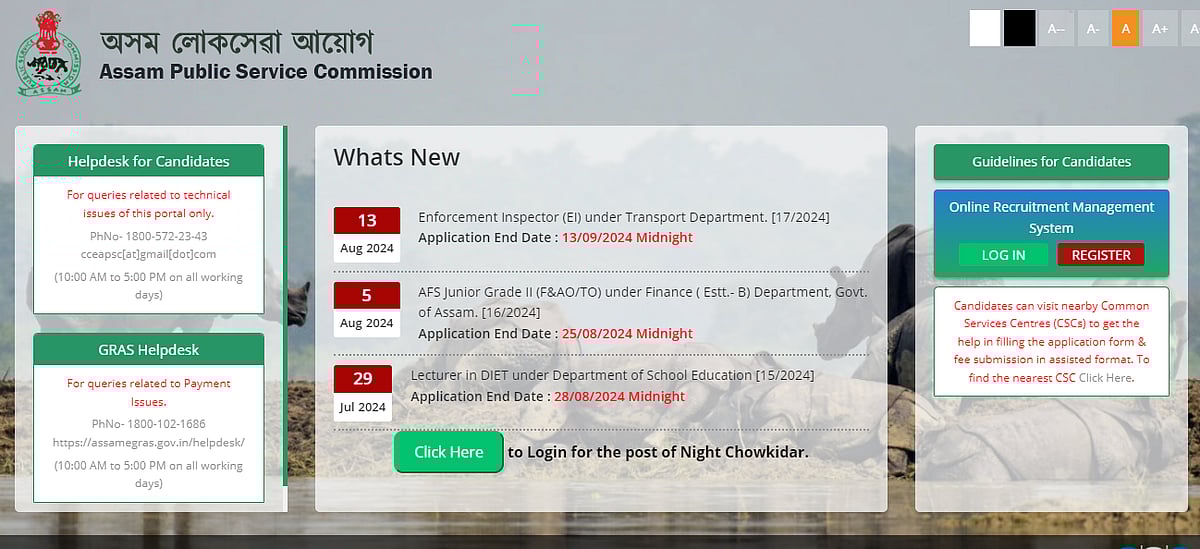Decrease font size with A- button
Image resolution: width=1200 pixels, height=549 pixels.
pyautogui.click(x=1091, y=29)
